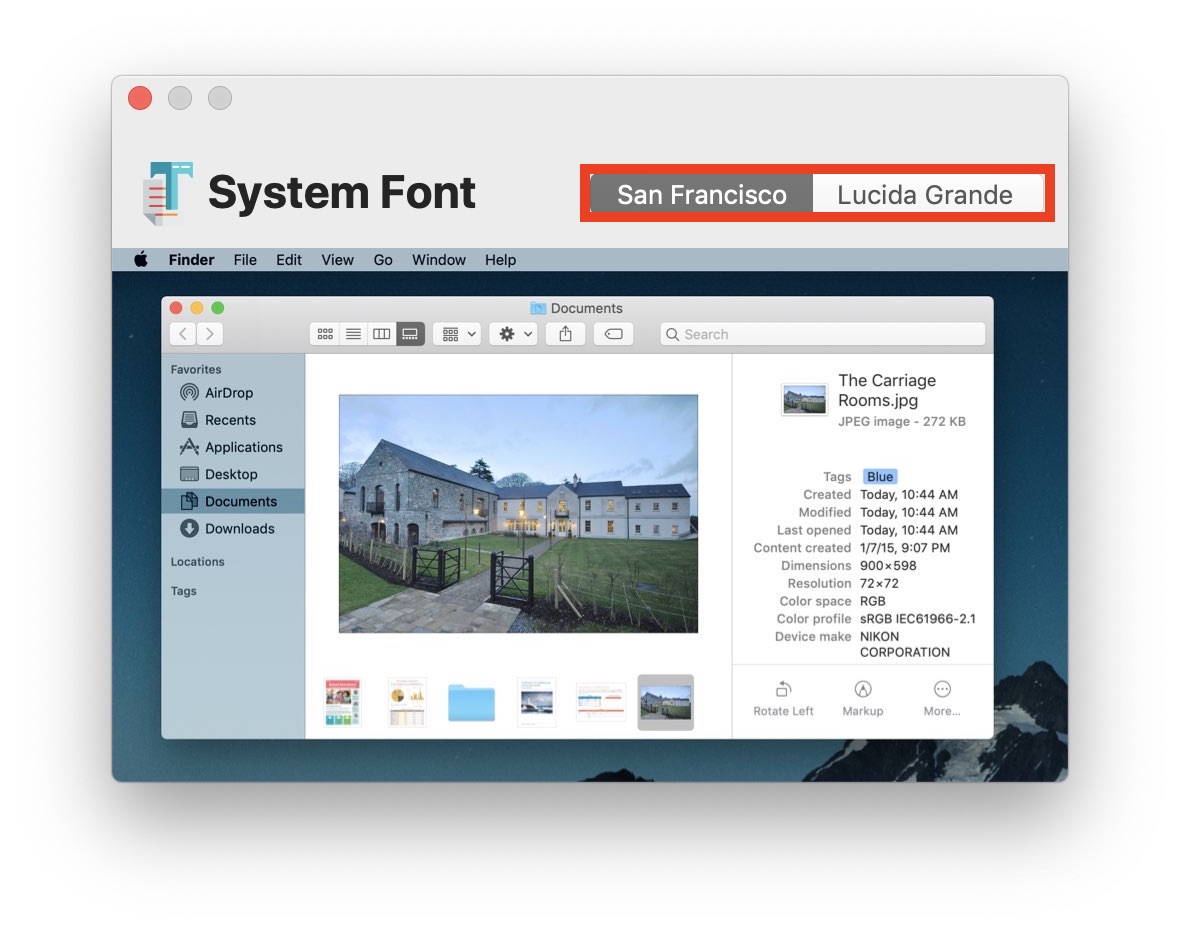This screenshot has width=1180, height=930.
Task: Click the Tags sidebar heading
Action: click(x=184, y=591)
